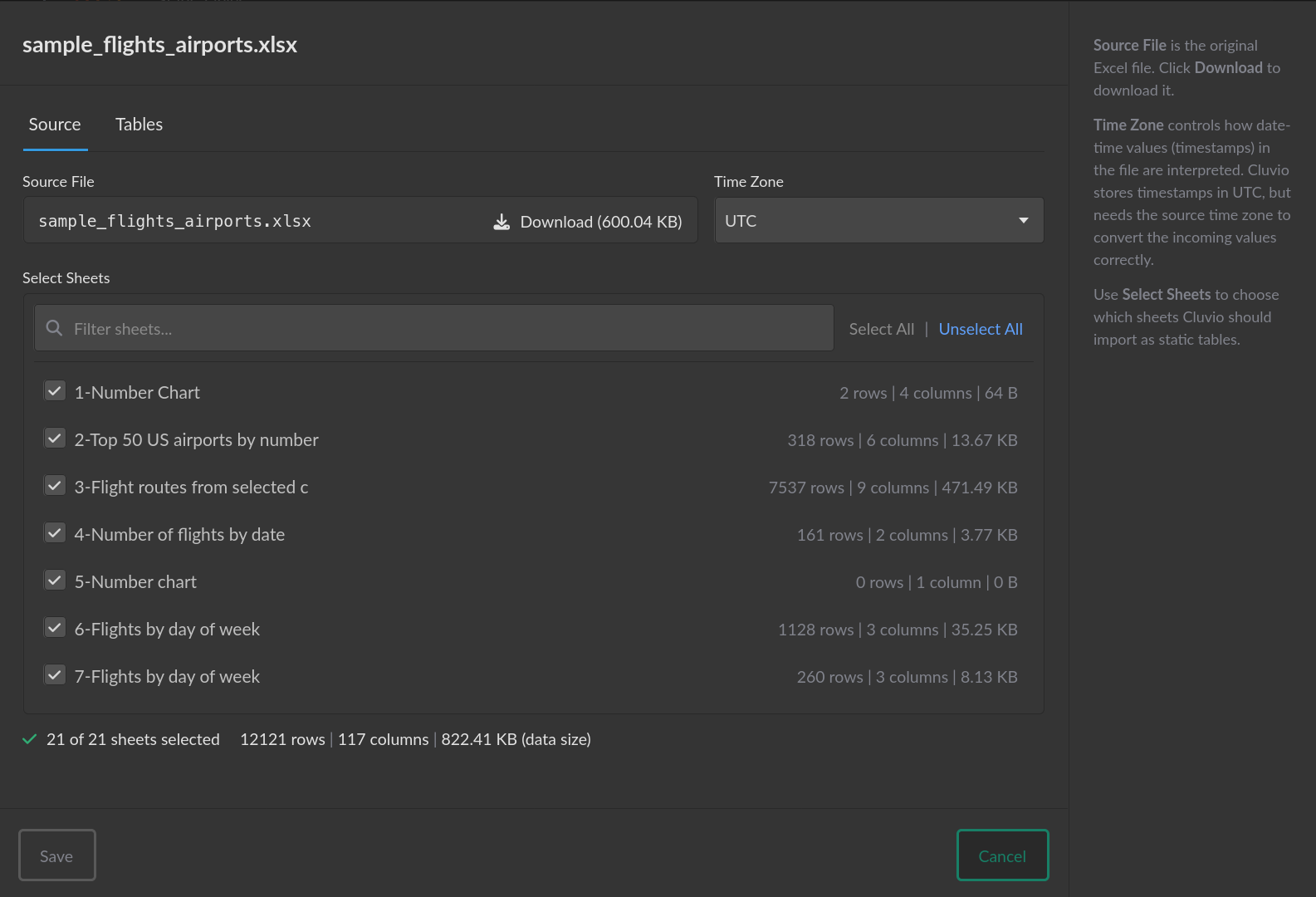
Task: Expand the Time Zone dropdown arrow
Action: coord(1023,221)
